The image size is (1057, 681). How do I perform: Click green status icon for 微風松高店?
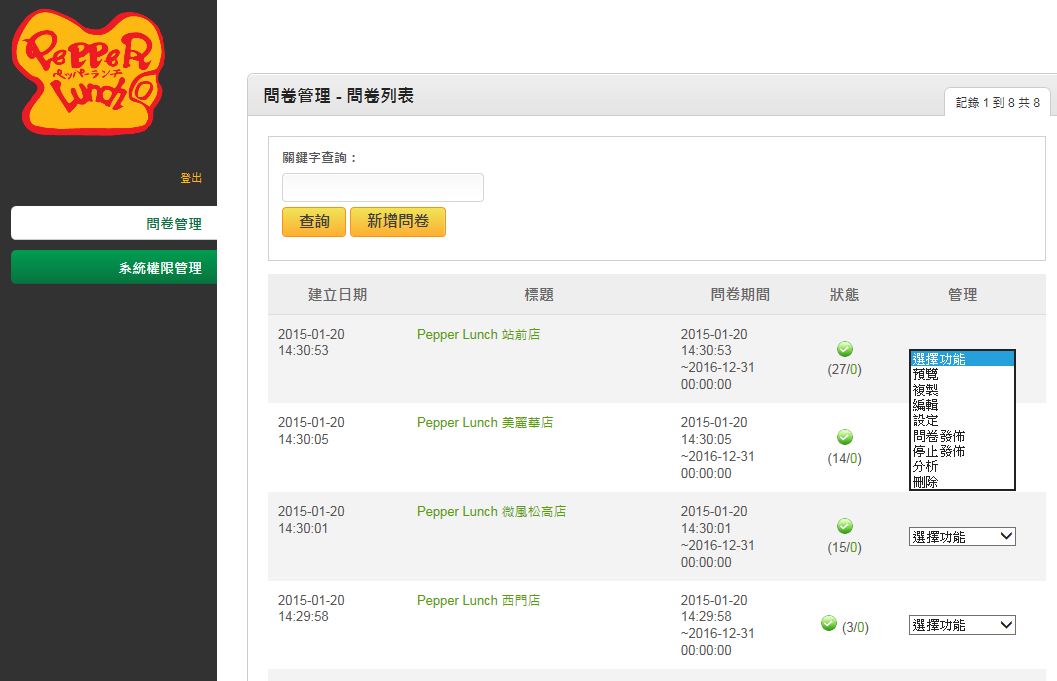(845, 526)
